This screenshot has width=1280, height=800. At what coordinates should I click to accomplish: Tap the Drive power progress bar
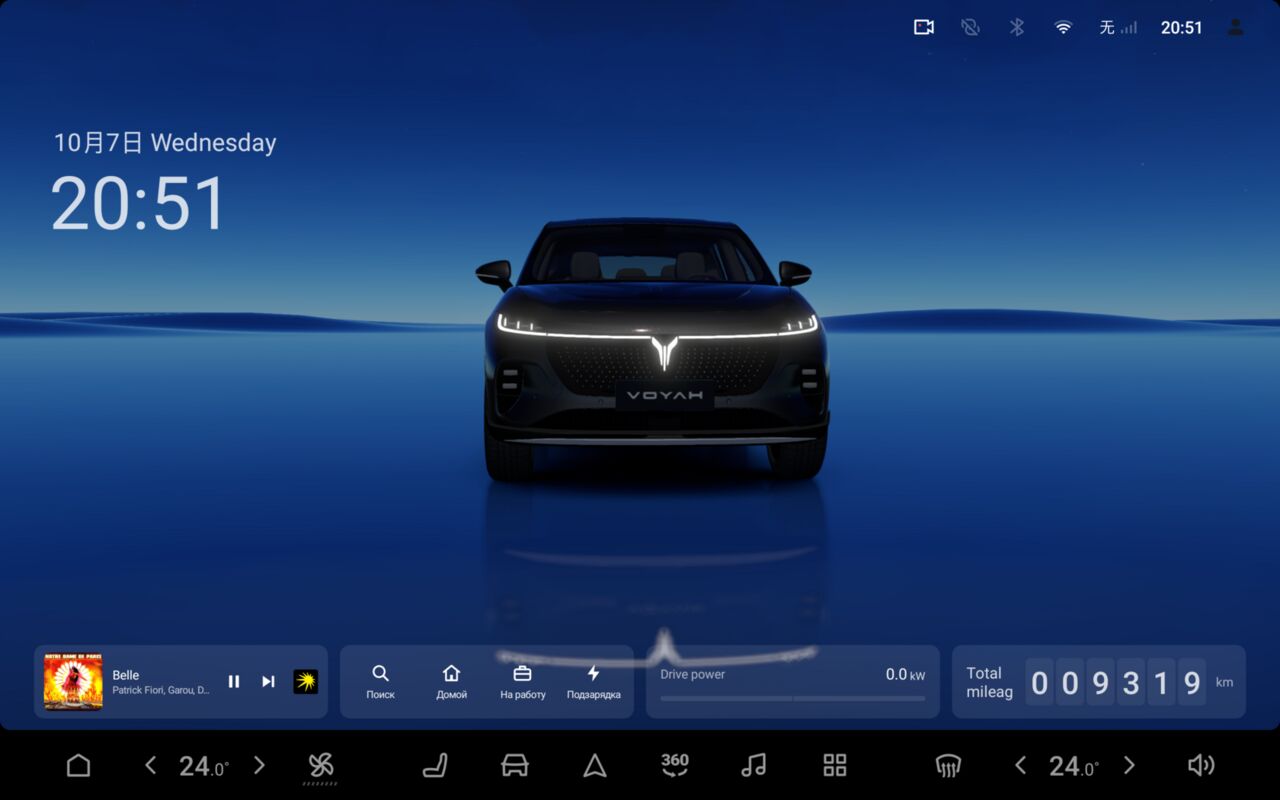[x=793, y=698]
